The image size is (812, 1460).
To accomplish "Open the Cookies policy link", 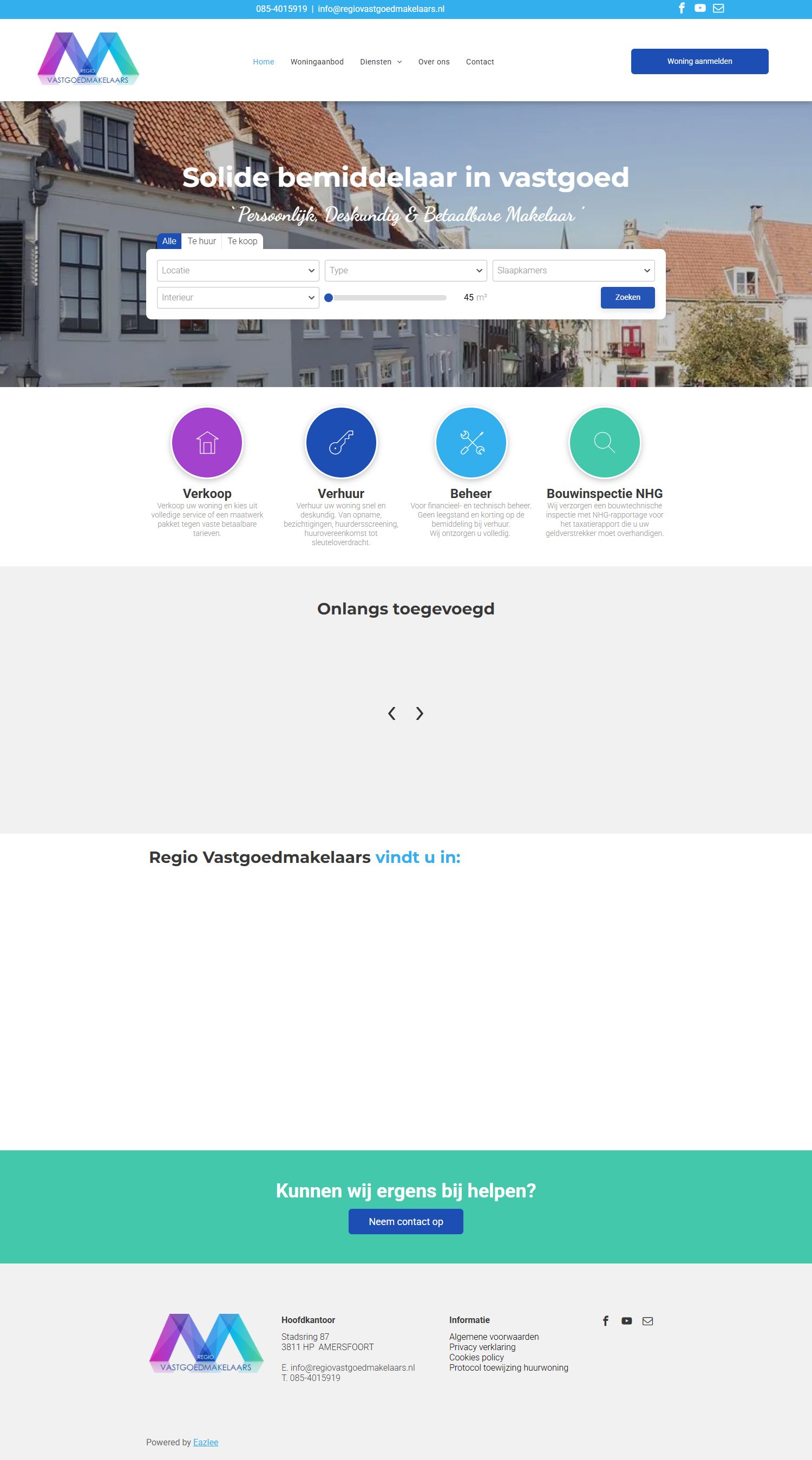I will 476,1357.
